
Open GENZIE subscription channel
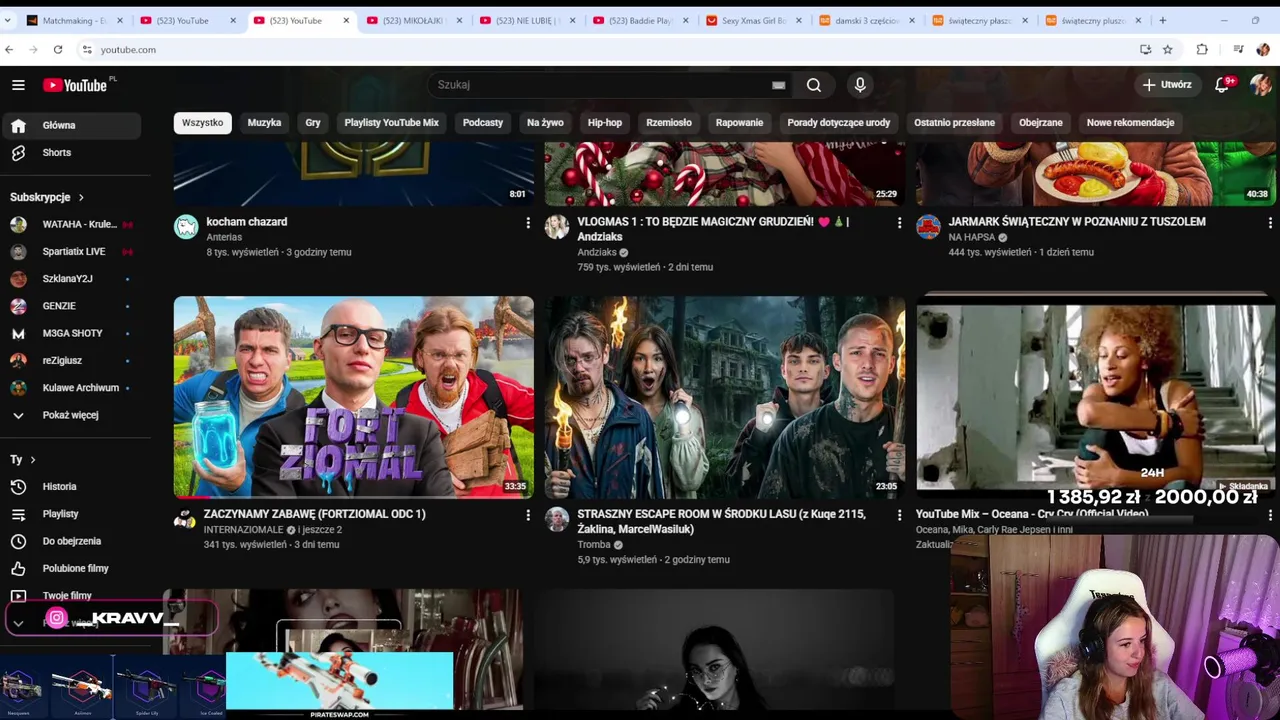70,306
